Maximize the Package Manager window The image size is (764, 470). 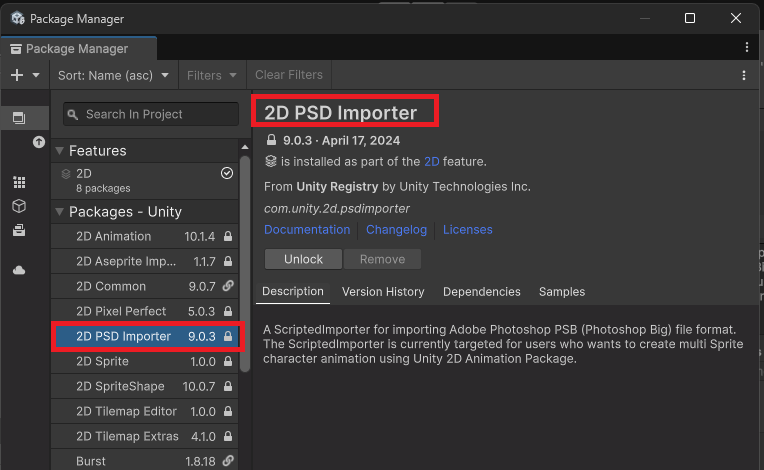click(x=689, y=19)
